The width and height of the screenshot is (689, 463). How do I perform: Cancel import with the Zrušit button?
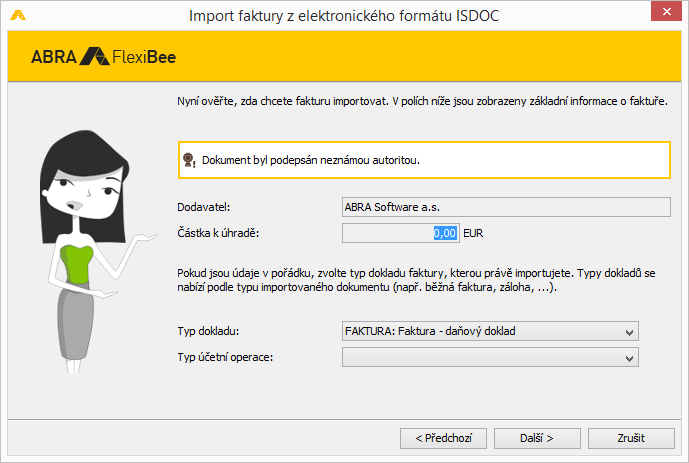[x=631, y=438]
